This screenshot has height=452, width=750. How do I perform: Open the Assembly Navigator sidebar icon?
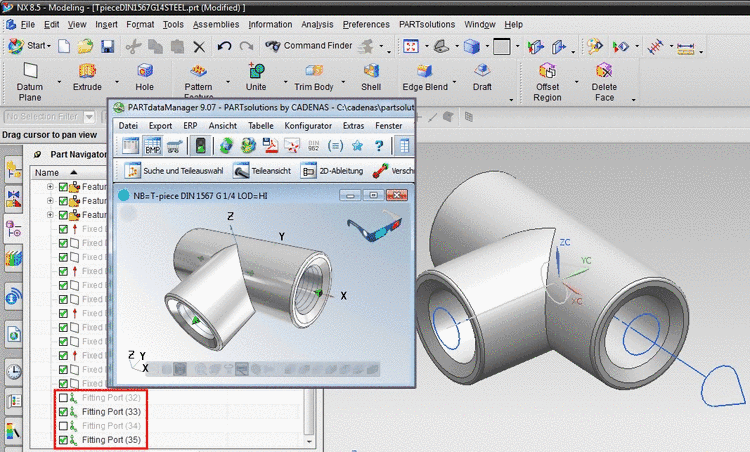click(14, 170)
